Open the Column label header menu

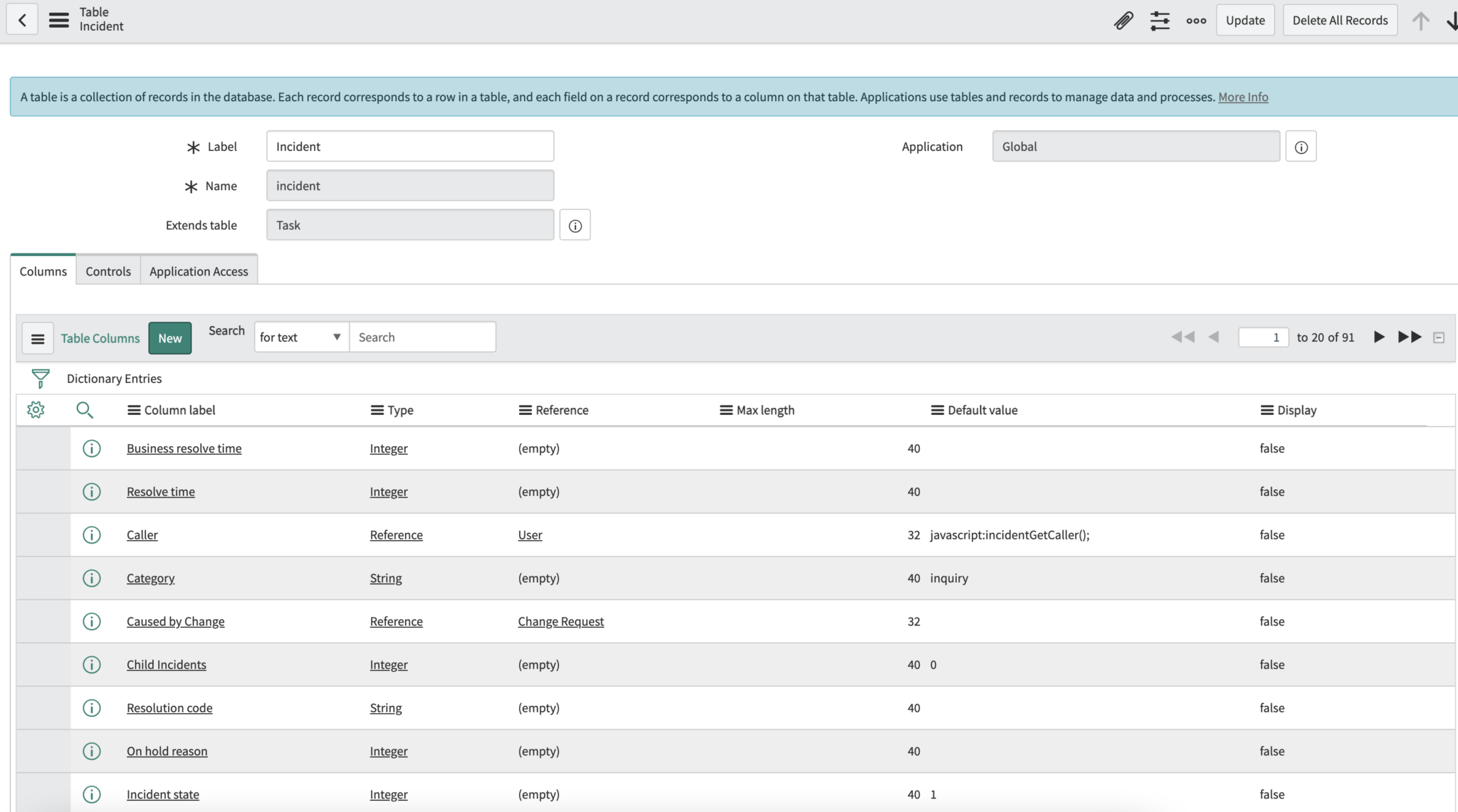133,409
